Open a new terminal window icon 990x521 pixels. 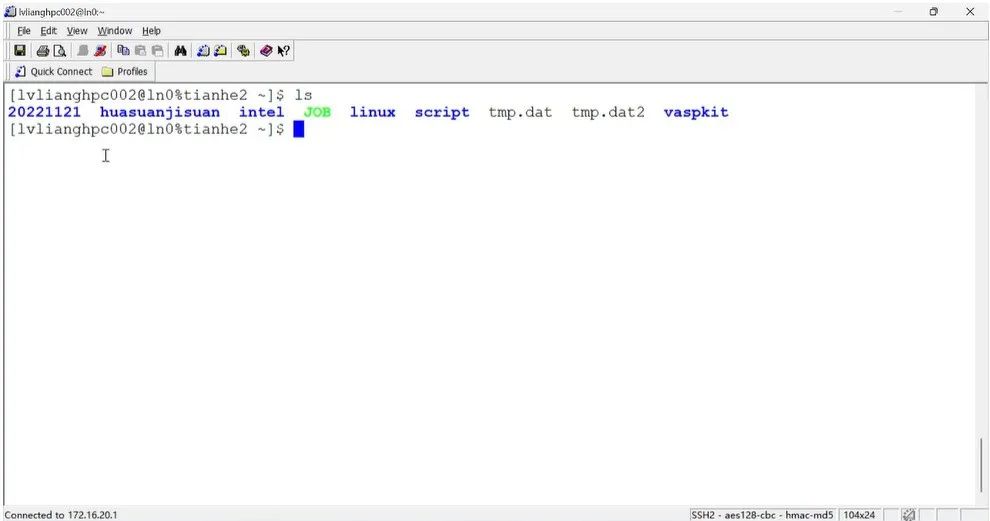(203, 51)
